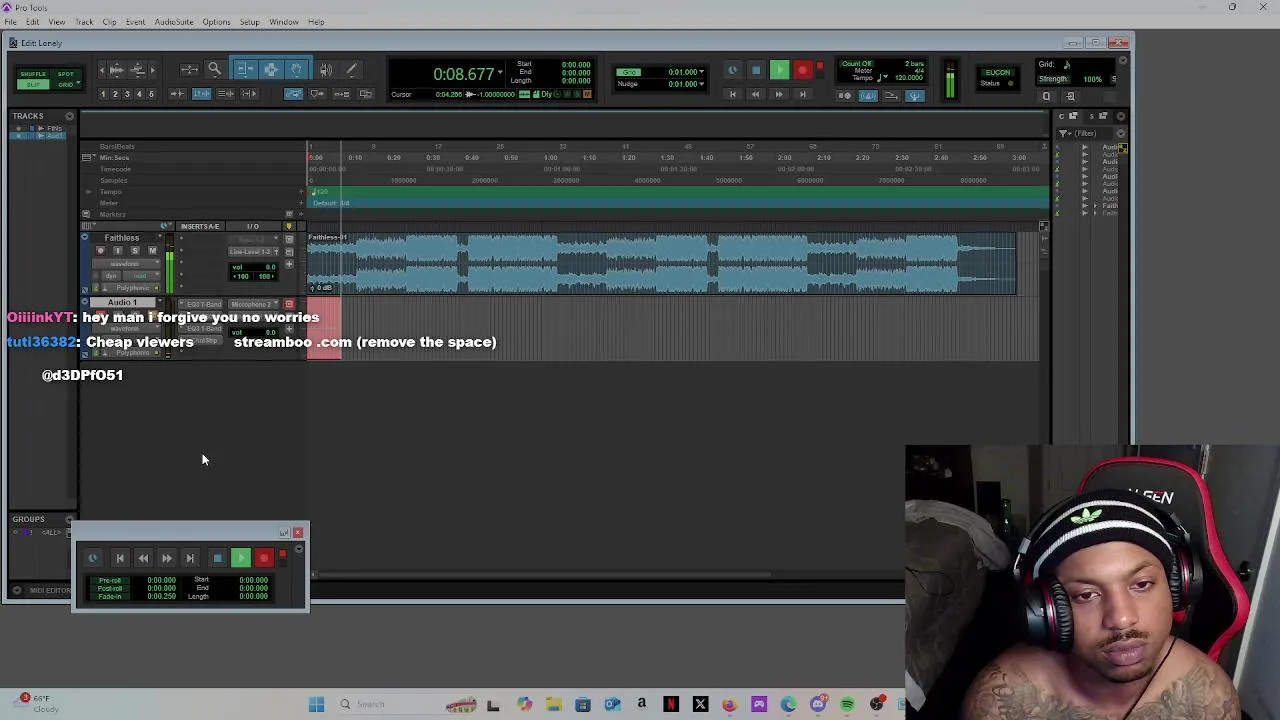Toggle the MIDI Merge button
Viewport: 1280px width, 720px height.
click(891, 96)
